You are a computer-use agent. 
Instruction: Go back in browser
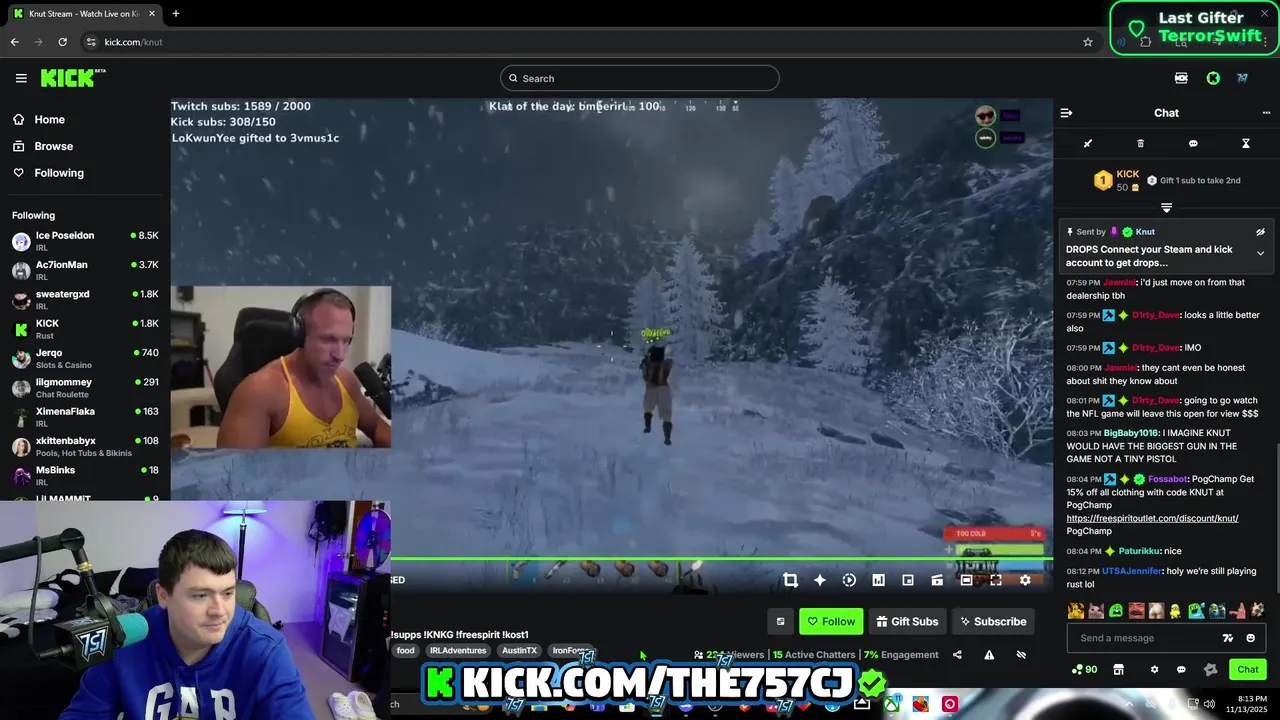pyautogui.click(x=14, y=42)
